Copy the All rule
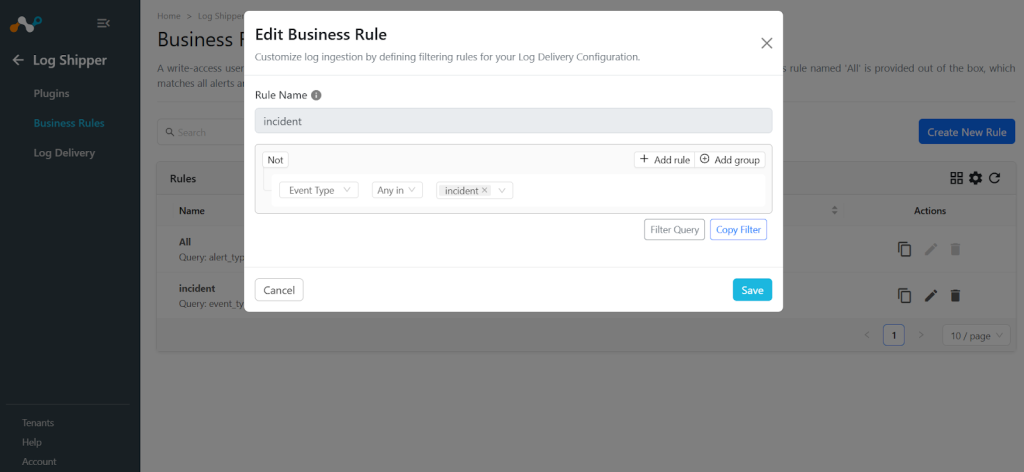Image resolution: width=1024 pixels, height=472 pixels. (904, 249)
